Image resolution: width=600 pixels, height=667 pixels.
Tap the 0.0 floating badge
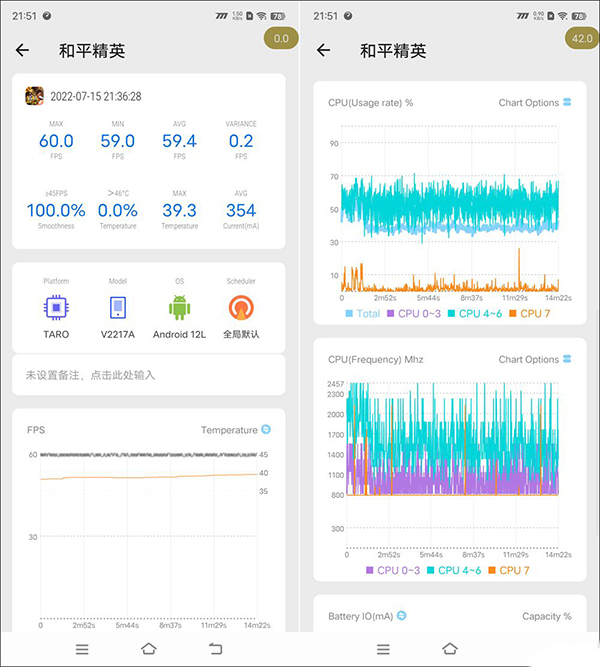[x=281, y=39]
